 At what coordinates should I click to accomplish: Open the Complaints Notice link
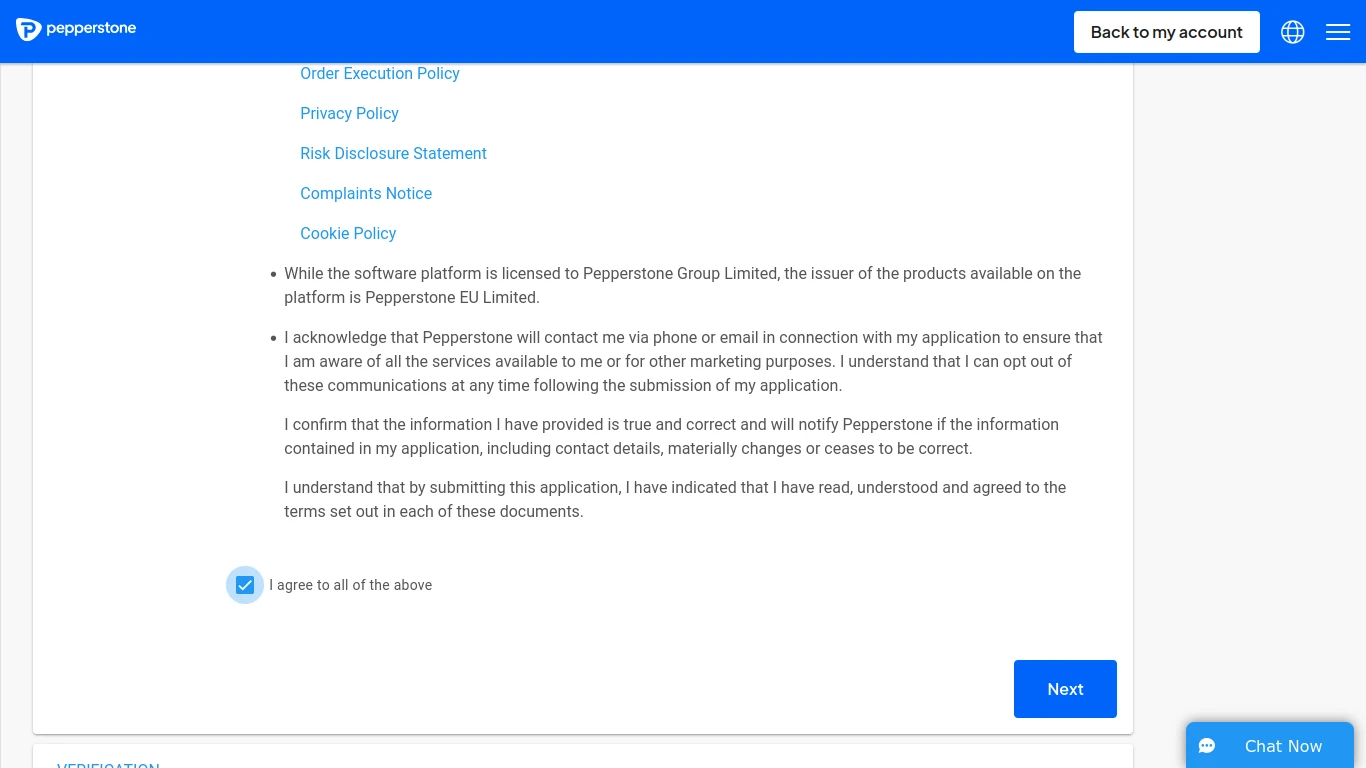(366, 193)
